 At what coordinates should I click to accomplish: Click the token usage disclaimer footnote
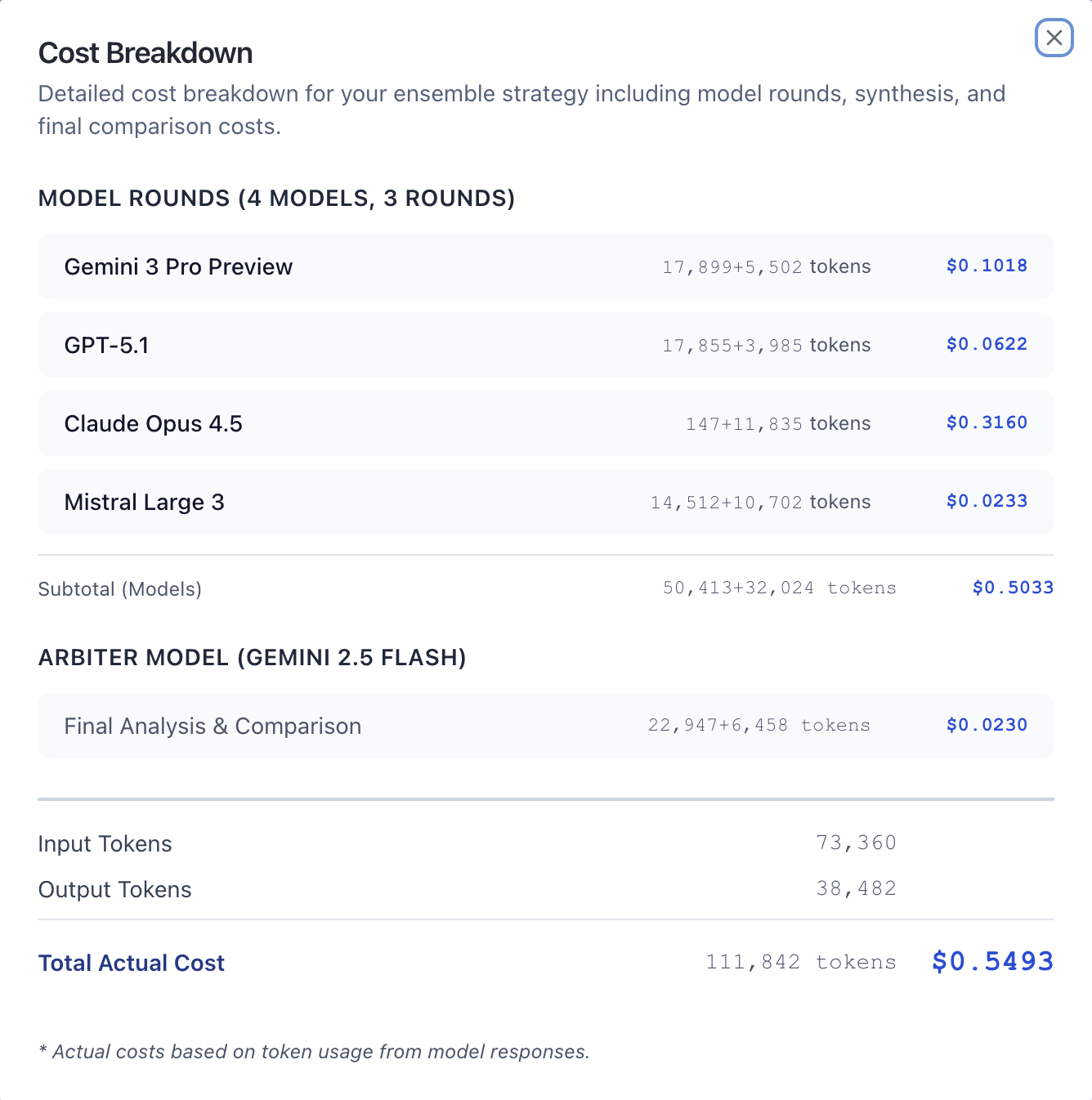tap(314, 1052)
